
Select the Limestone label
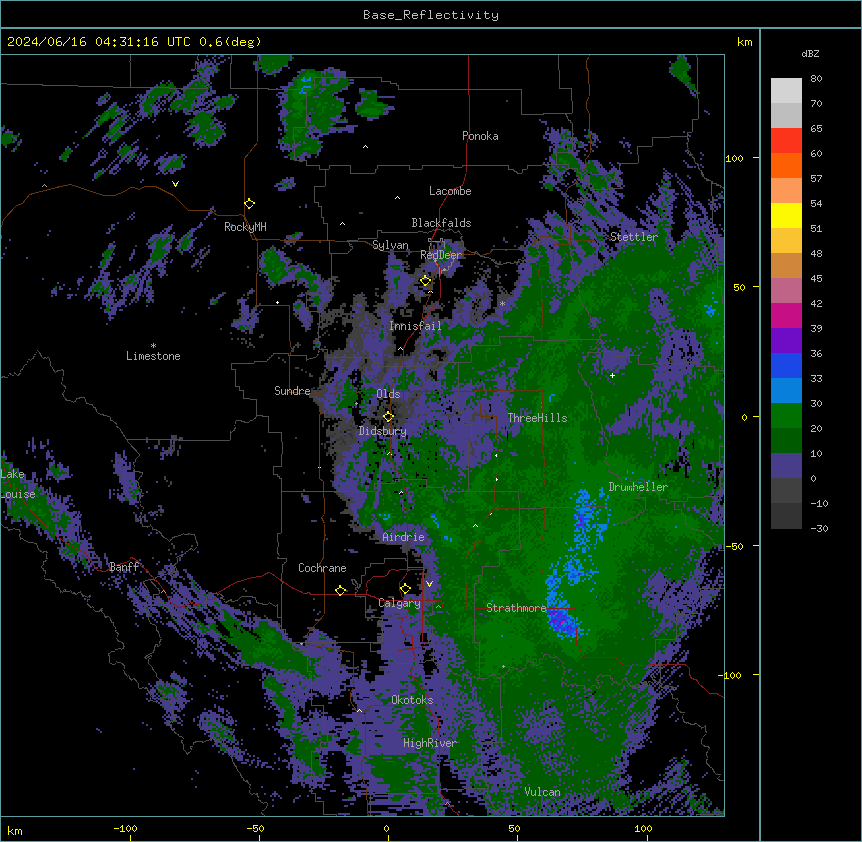(x=153, y=356)
